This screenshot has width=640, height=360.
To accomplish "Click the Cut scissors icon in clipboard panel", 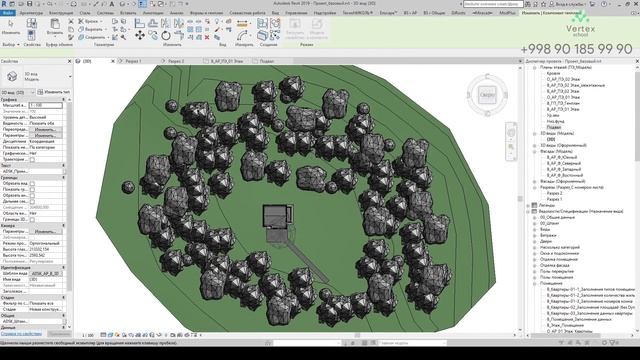I will coord(71,21).
